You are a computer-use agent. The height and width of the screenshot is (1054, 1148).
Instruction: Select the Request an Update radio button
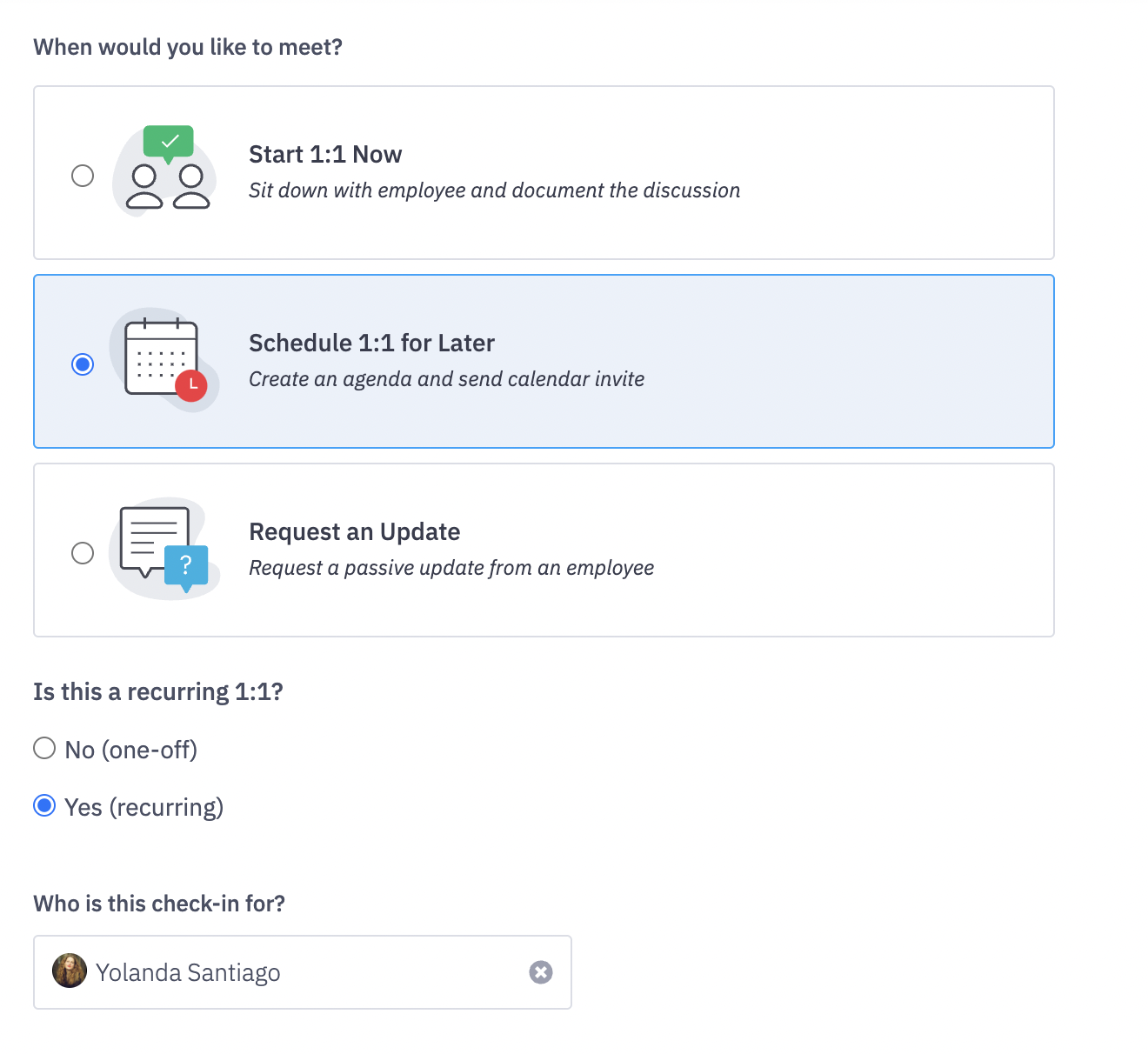point(83,552)
